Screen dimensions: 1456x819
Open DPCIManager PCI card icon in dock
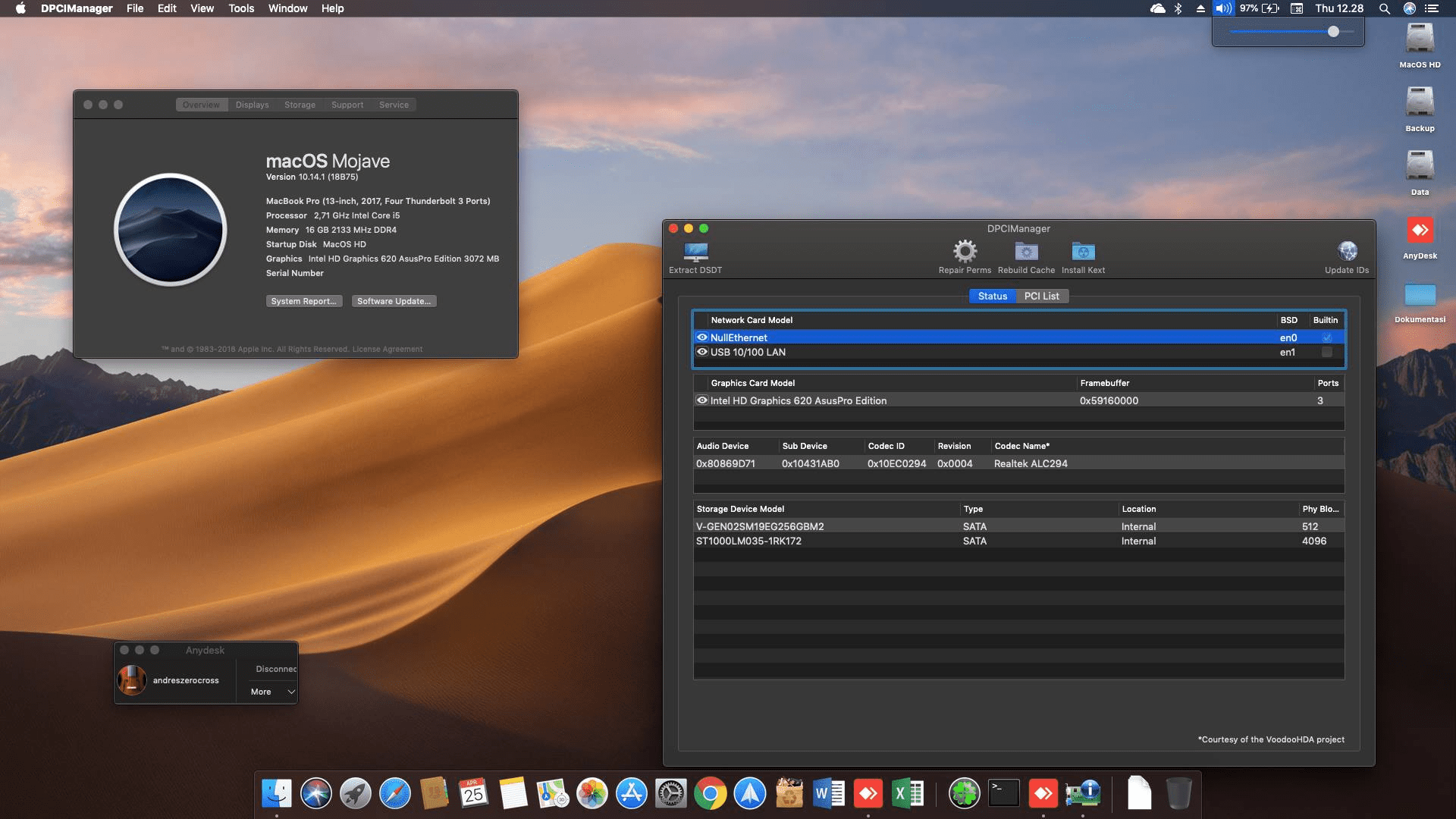tap(1083, 794)
